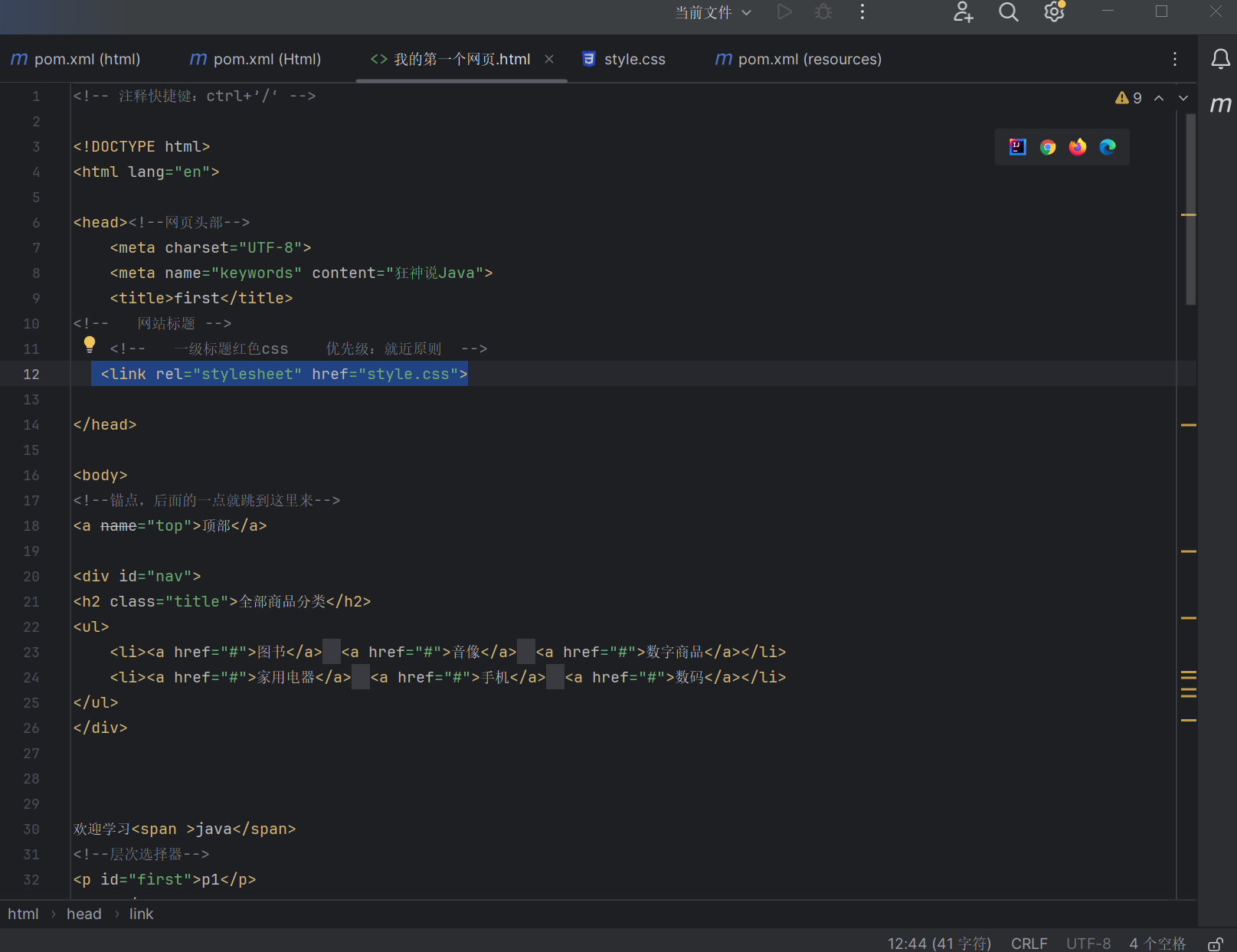Click the 全部商品分类 h2 line

(x=222, y=601)
